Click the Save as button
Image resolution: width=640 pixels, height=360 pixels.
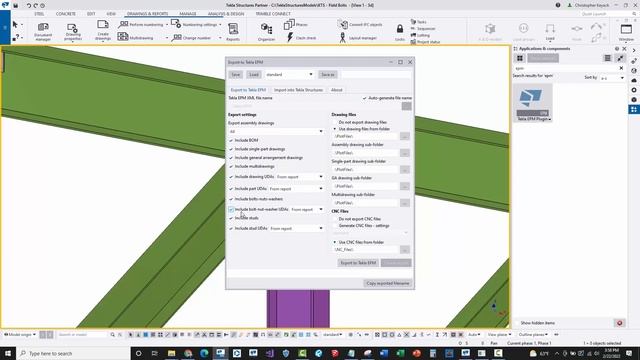click(328, 75)
